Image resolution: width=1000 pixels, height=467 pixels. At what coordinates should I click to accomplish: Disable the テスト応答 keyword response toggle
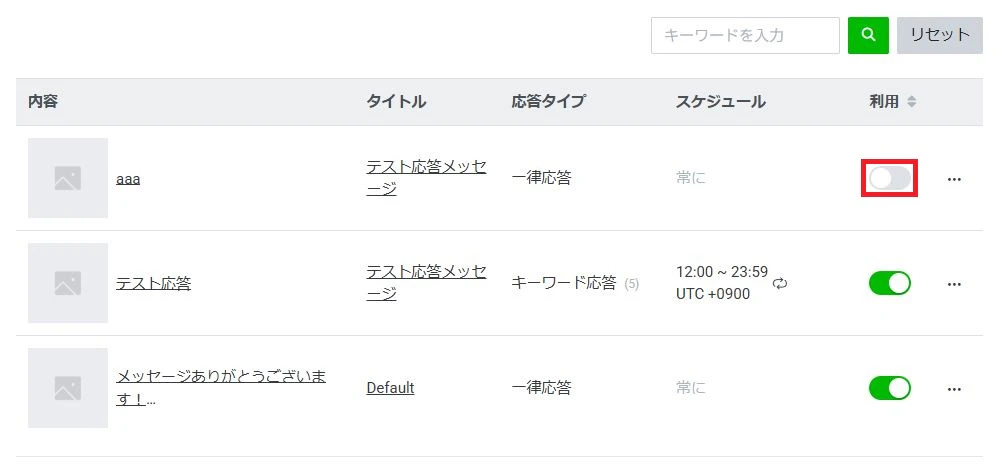coord(890,283)
